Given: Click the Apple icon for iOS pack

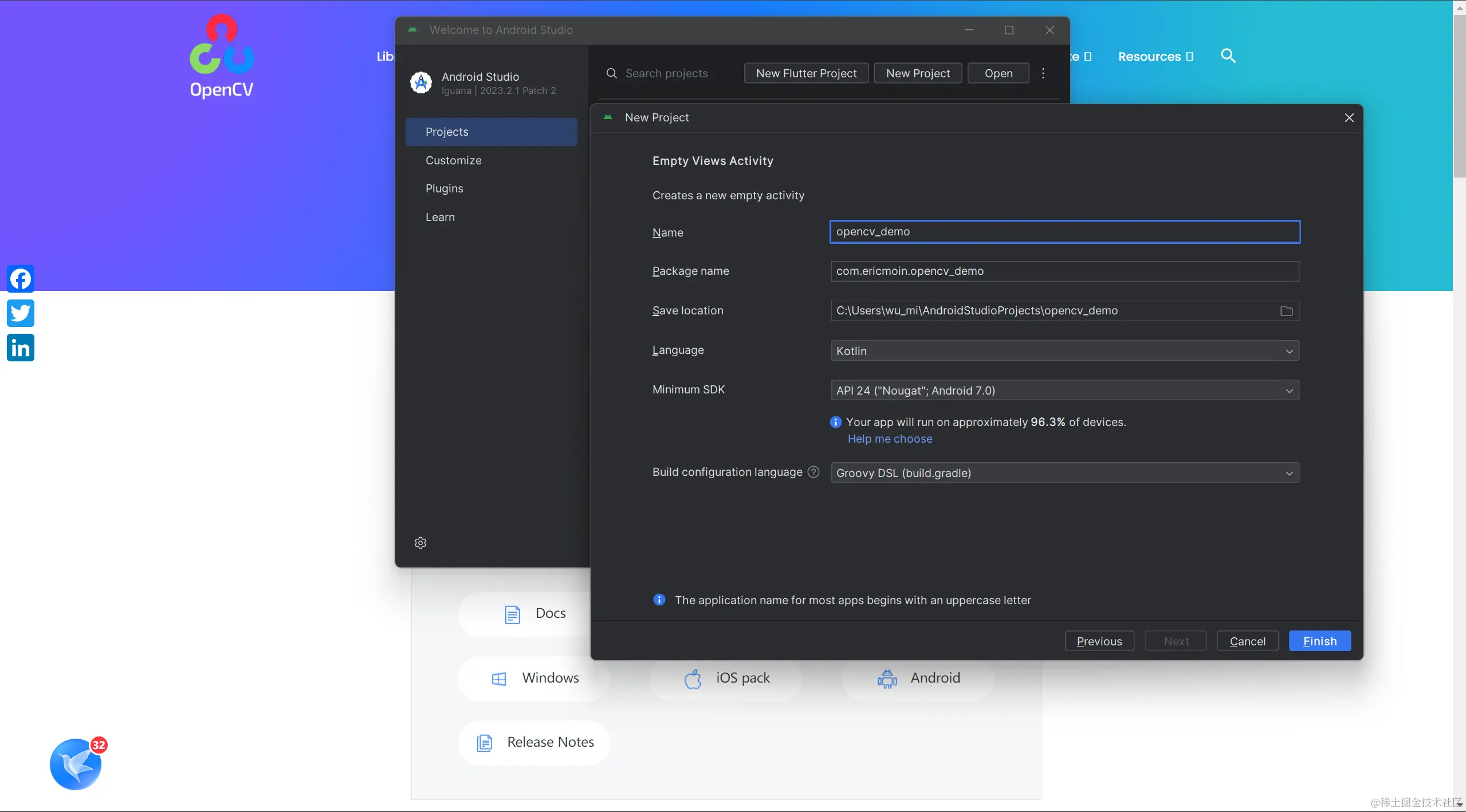Looking at the screenshot, I should click(x=693, y=679).
